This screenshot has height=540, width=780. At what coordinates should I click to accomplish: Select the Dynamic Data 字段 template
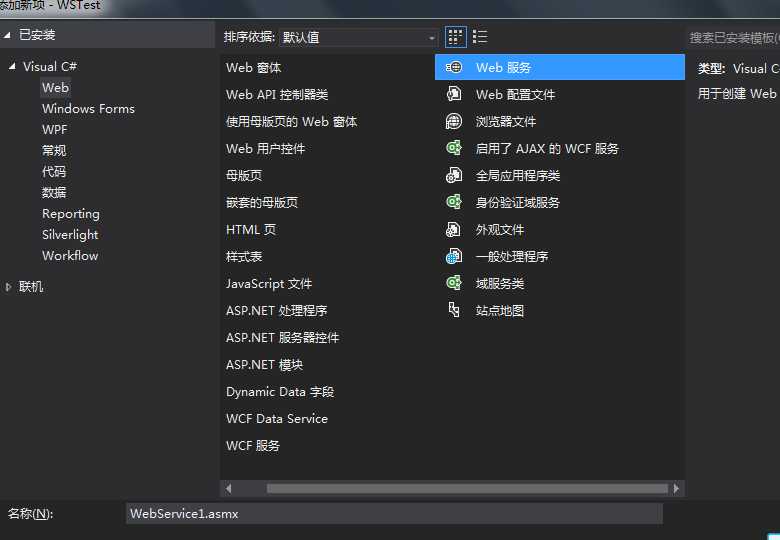[280, 392]
